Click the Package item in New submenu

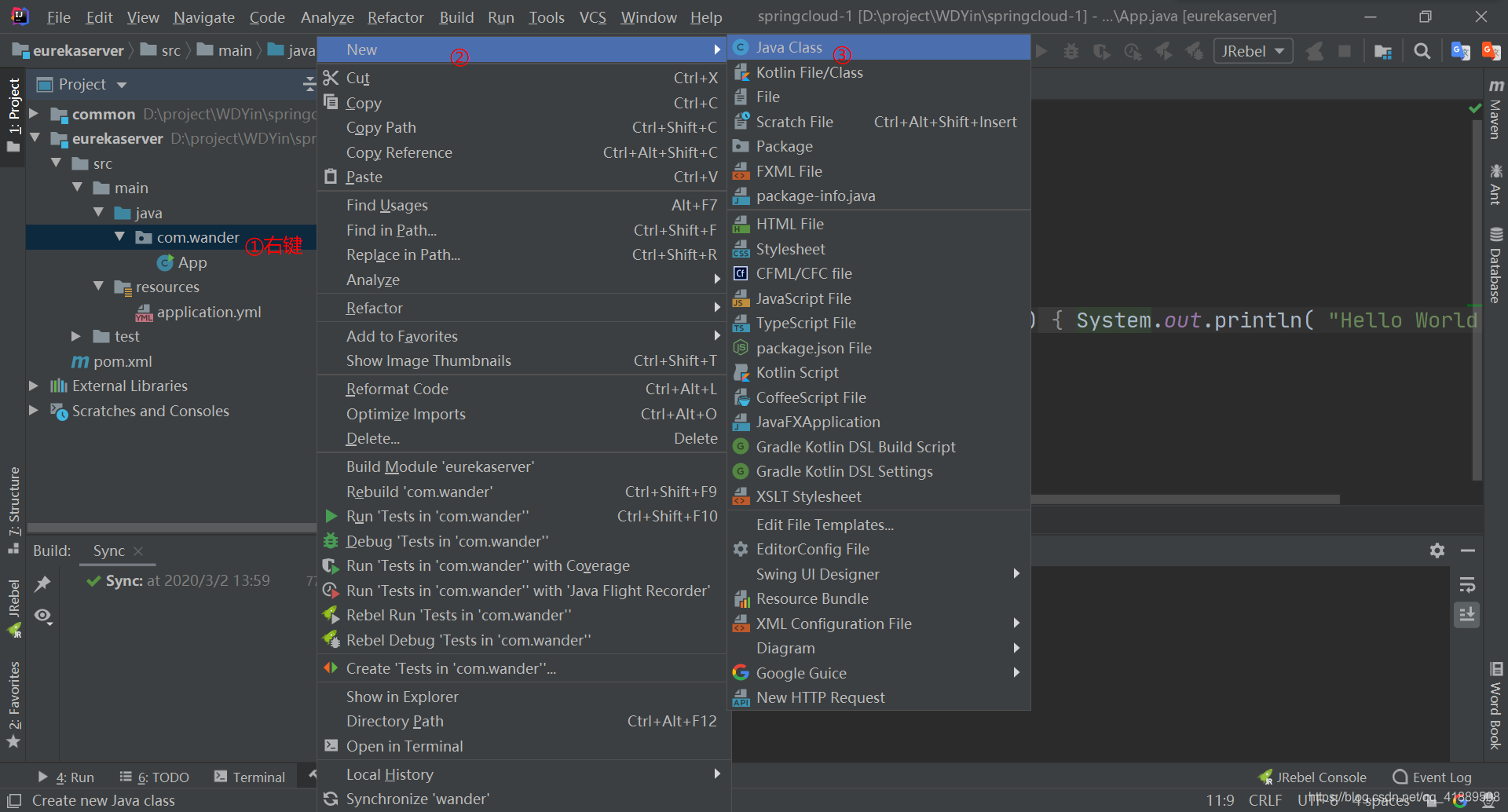tap(878, 146)
